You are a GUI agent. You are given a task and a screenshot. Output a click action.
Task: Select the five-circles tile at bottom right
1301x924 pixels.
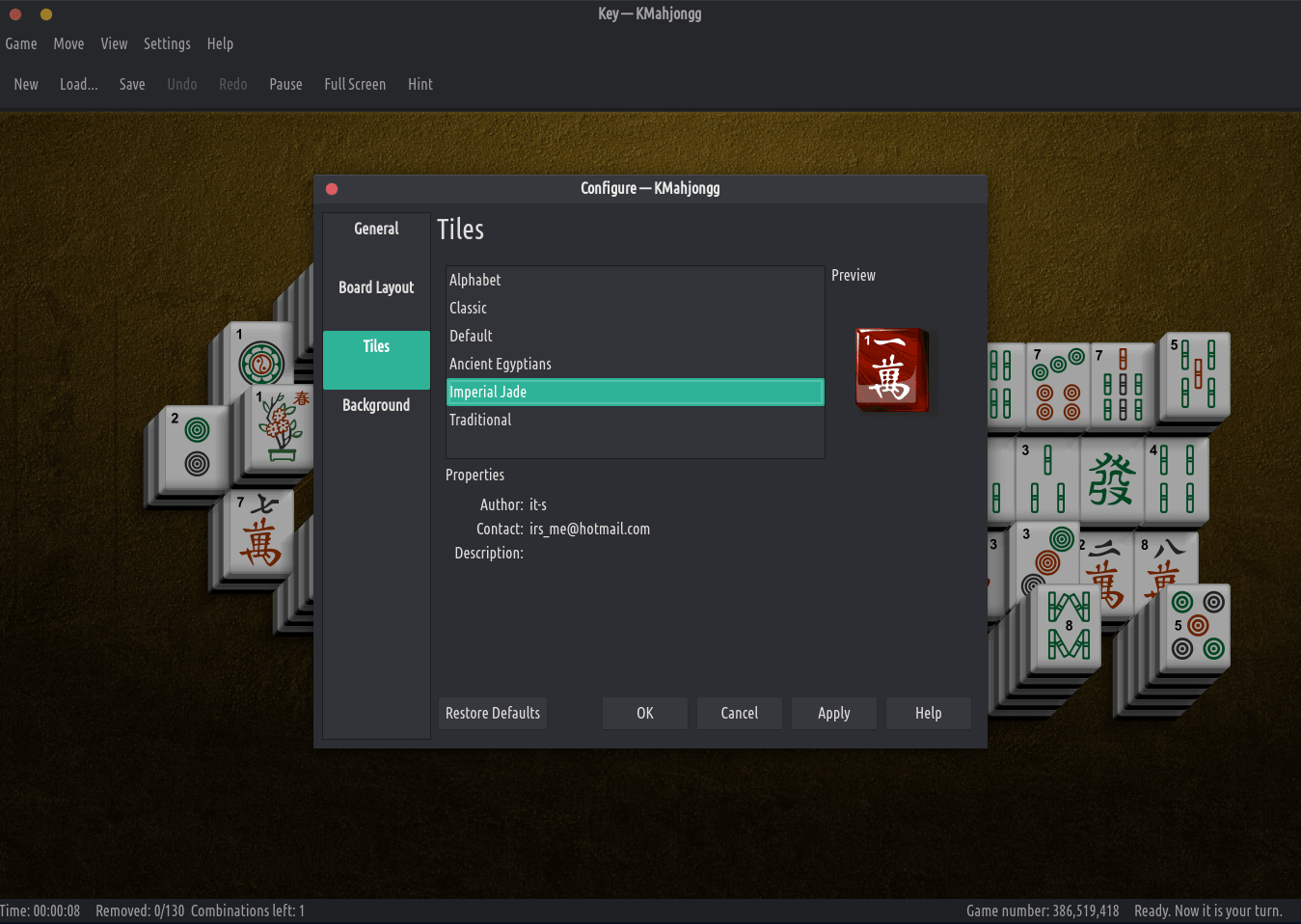[1197, 626]
